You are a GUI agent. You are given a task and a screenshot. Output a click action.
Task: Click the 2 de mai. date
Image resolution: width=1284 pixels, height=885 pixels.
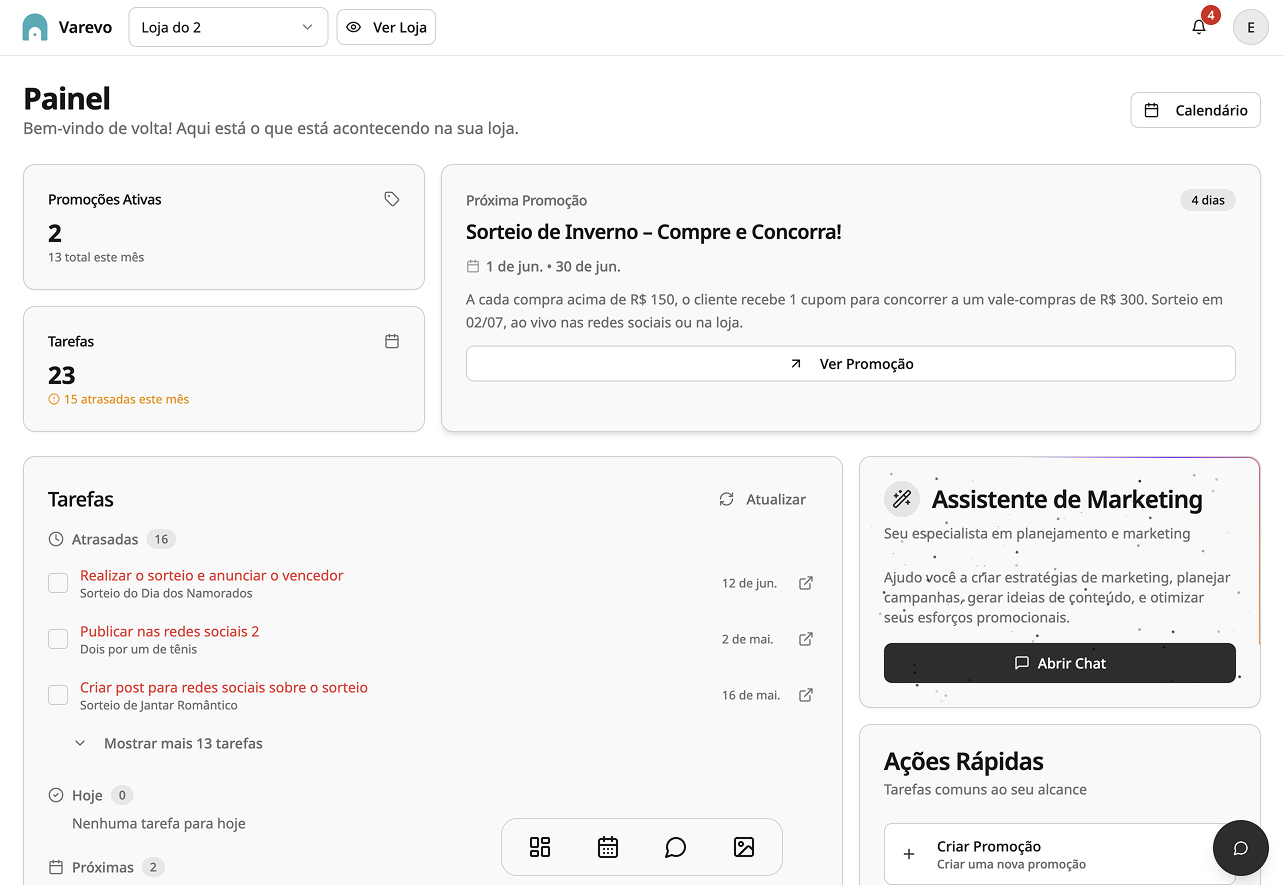tap(748, 639)
